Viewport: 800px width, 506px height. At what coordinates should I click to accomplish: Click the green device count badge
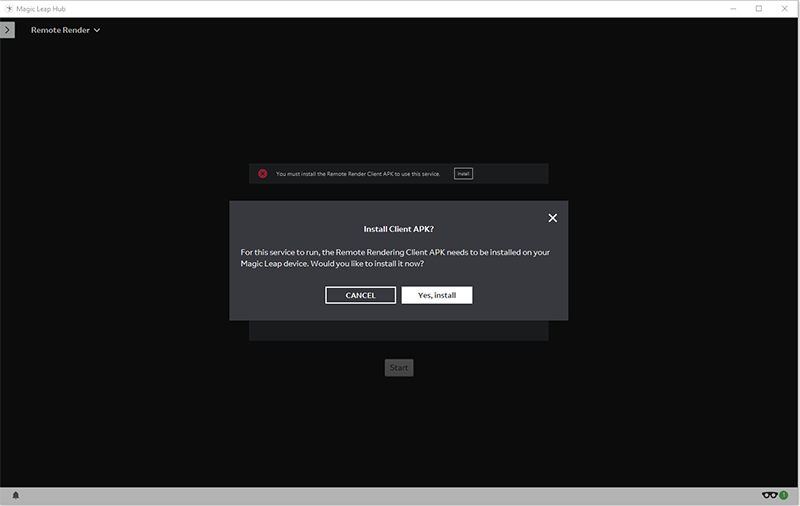pyautogui.click(x=783, y=494)
